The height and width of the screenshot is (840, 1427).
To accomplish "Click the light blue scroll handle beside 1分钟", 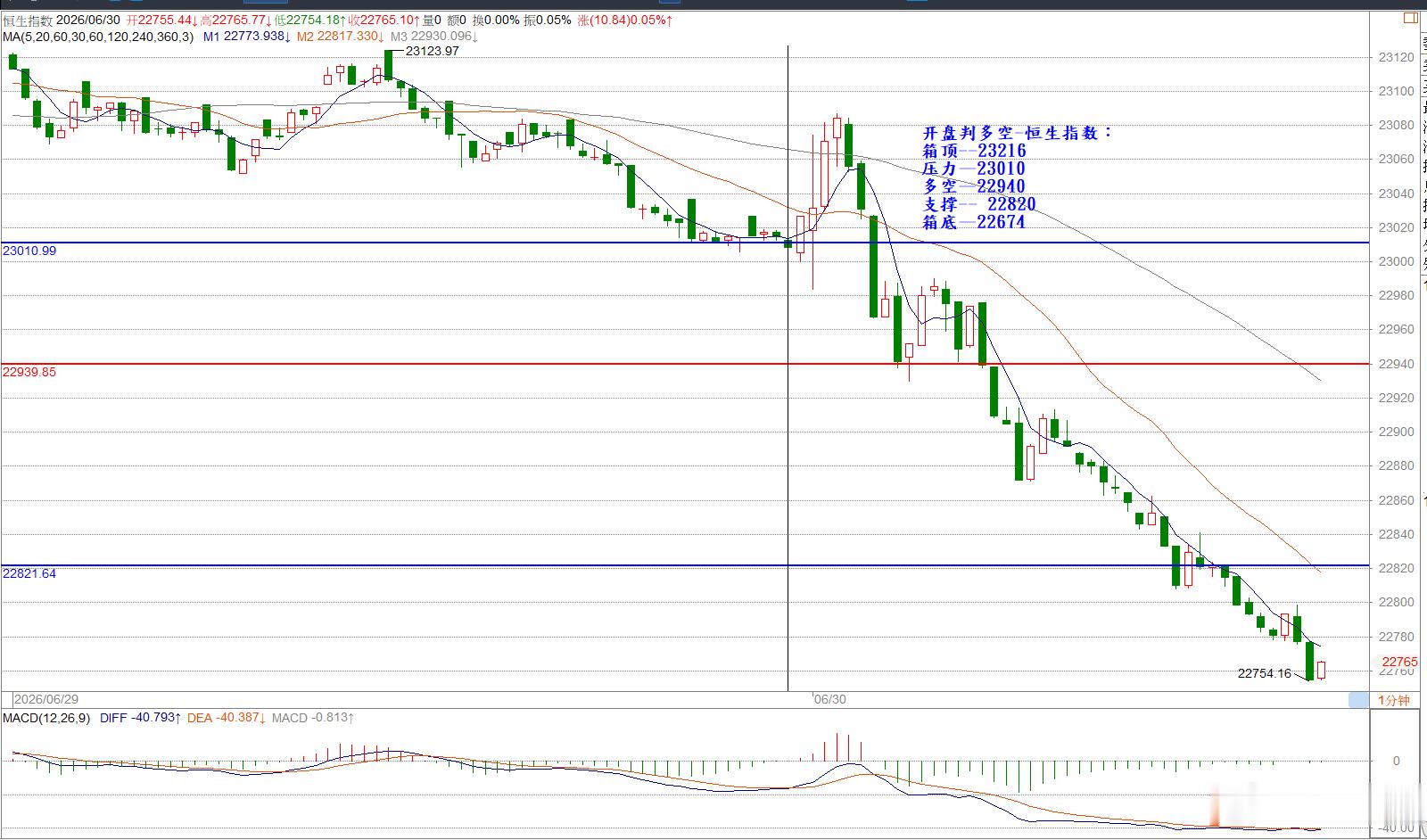I will (x=1358, y=700).
